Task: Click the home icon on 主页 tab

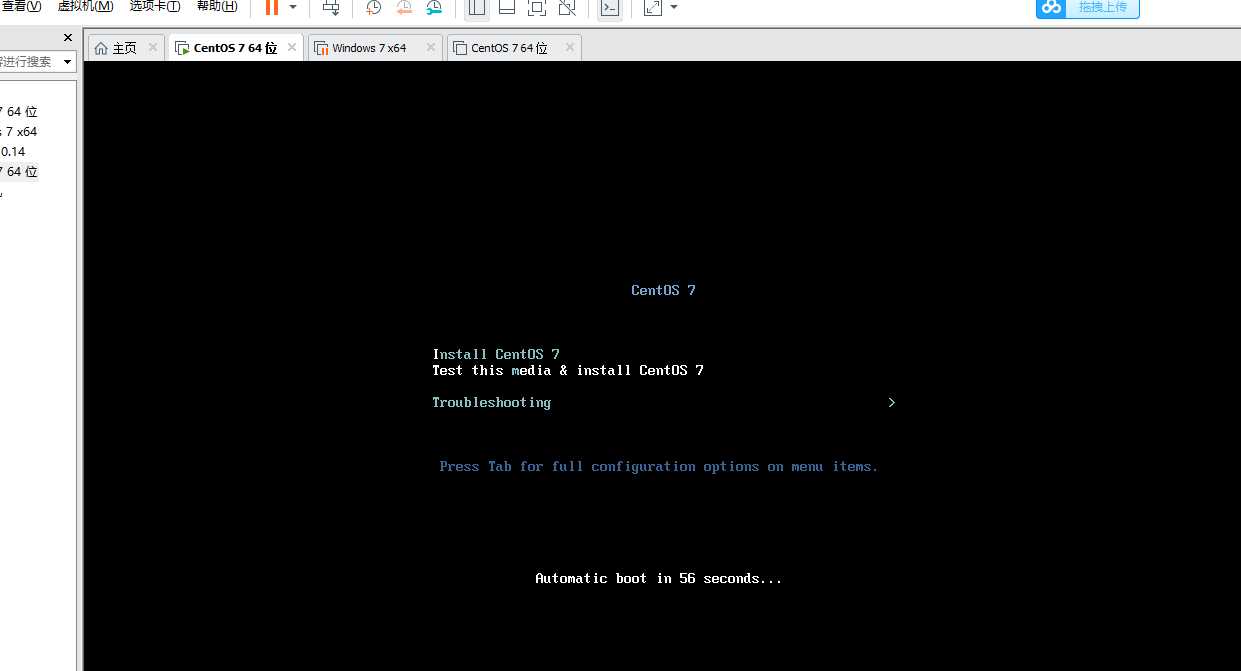Action: pyautogui.click(x=101, y=48)
